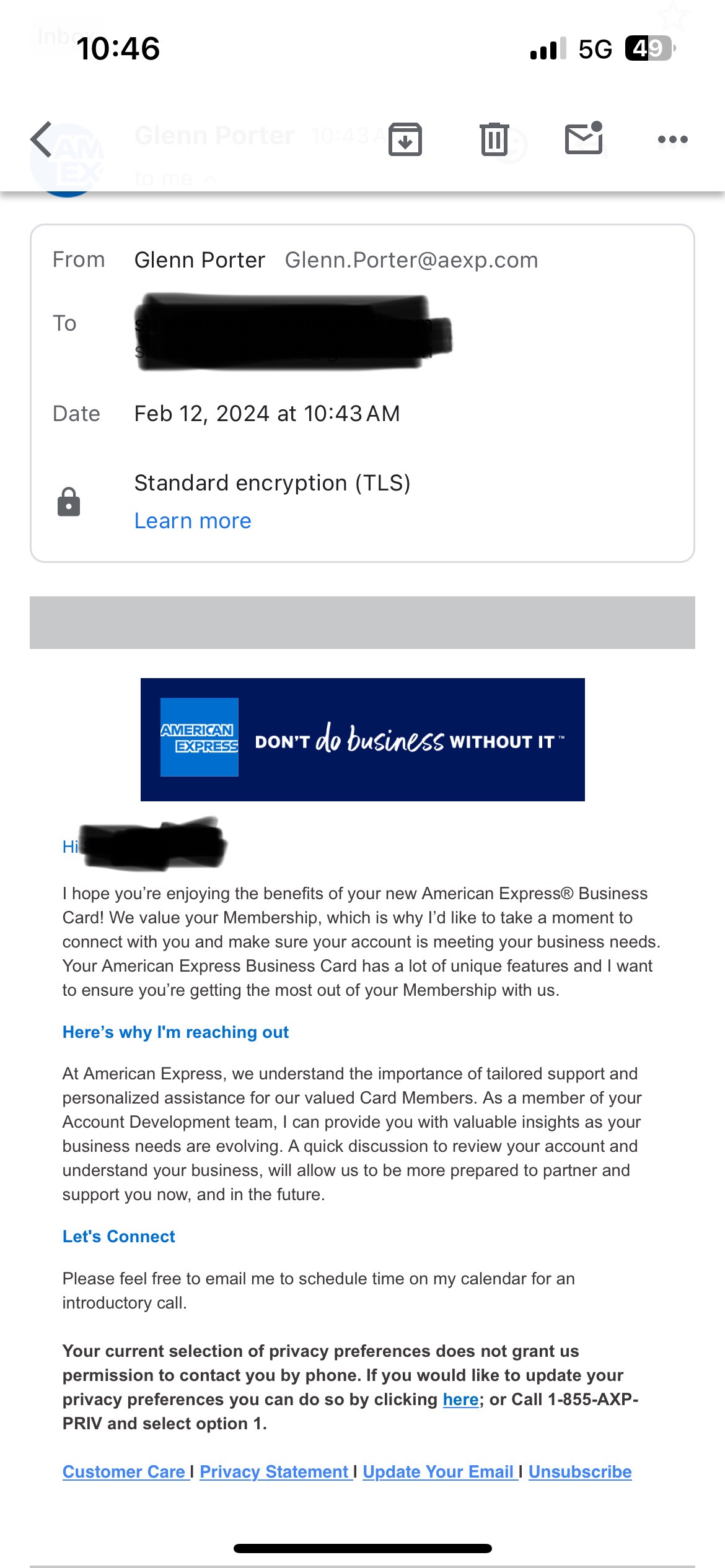Click the "here" privacy preferences link
725x1568 pixels.
click(460, 1400)
